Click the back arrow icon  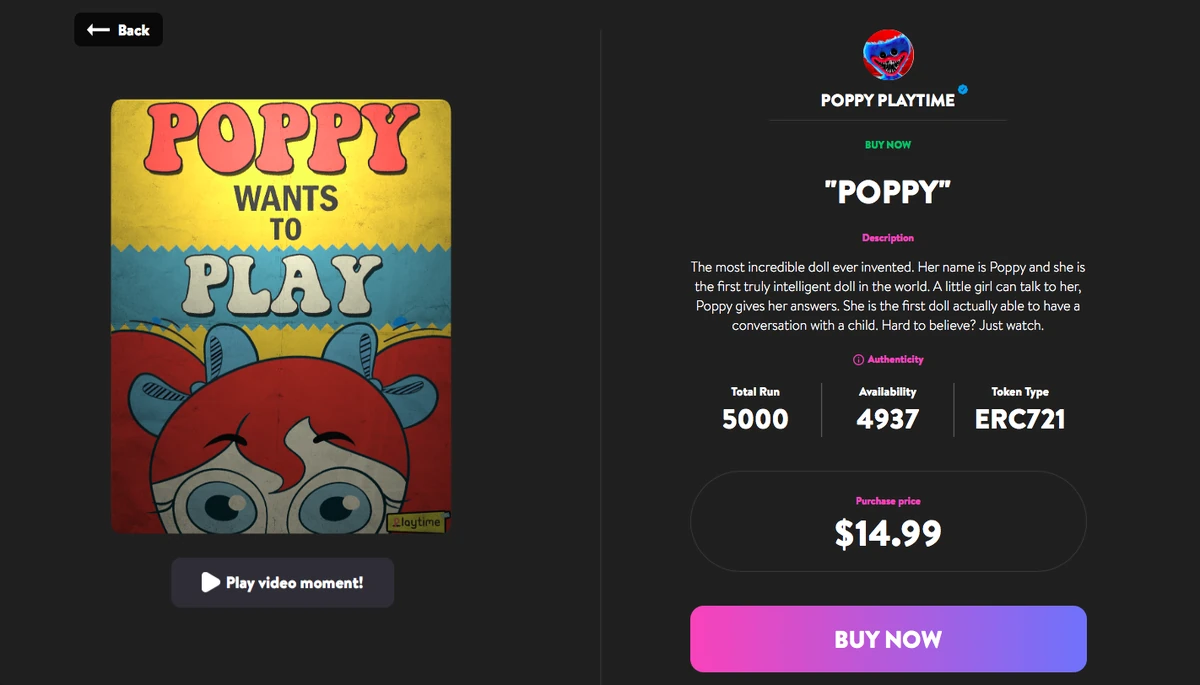(100, 29)
